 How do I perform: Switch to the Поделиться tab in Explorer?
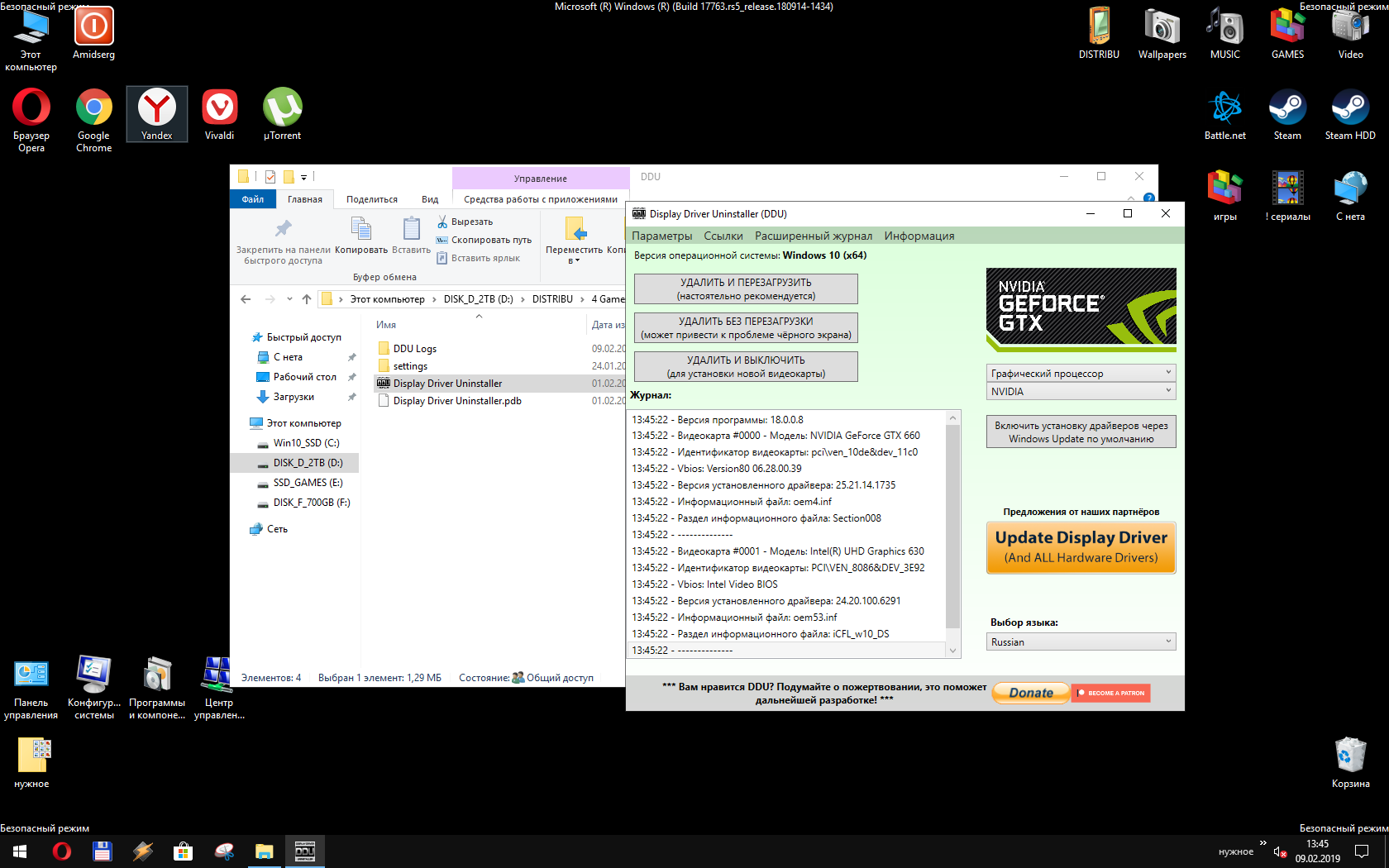[x=372, y=199]
